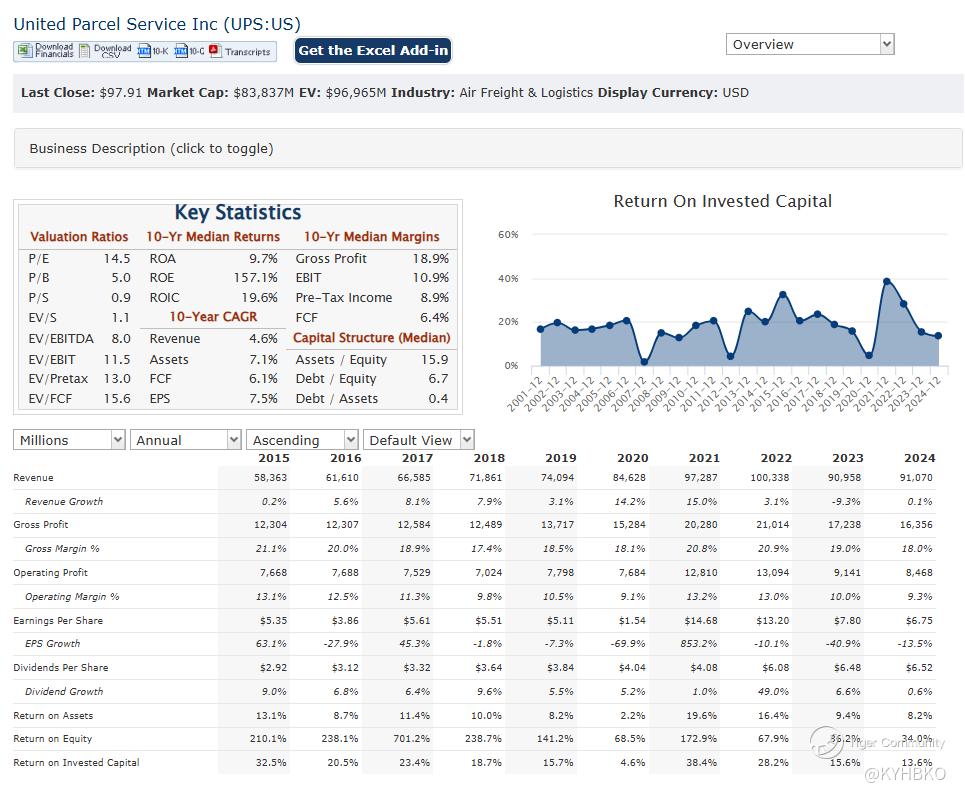This screenshot has height=796, width=965.
Task: Open the 10-Q filing icon
Action: [x=181, y=51]
